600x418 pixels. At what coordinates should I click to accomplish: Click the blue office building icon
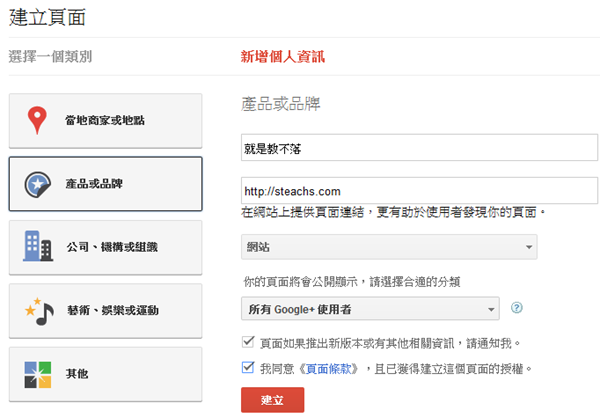pos(38,246)
